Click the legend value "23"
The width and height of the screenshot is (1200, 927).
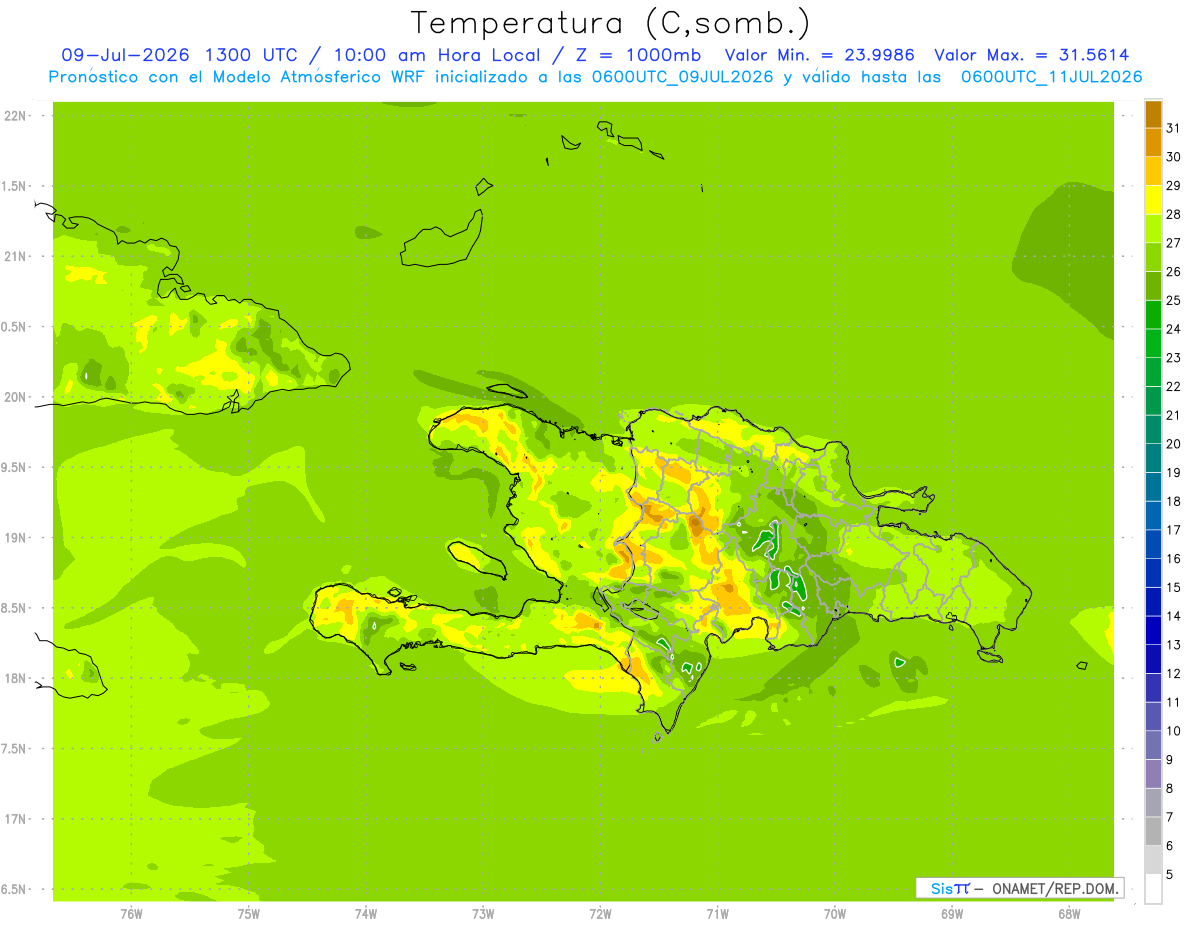(x=1173, y=358)
